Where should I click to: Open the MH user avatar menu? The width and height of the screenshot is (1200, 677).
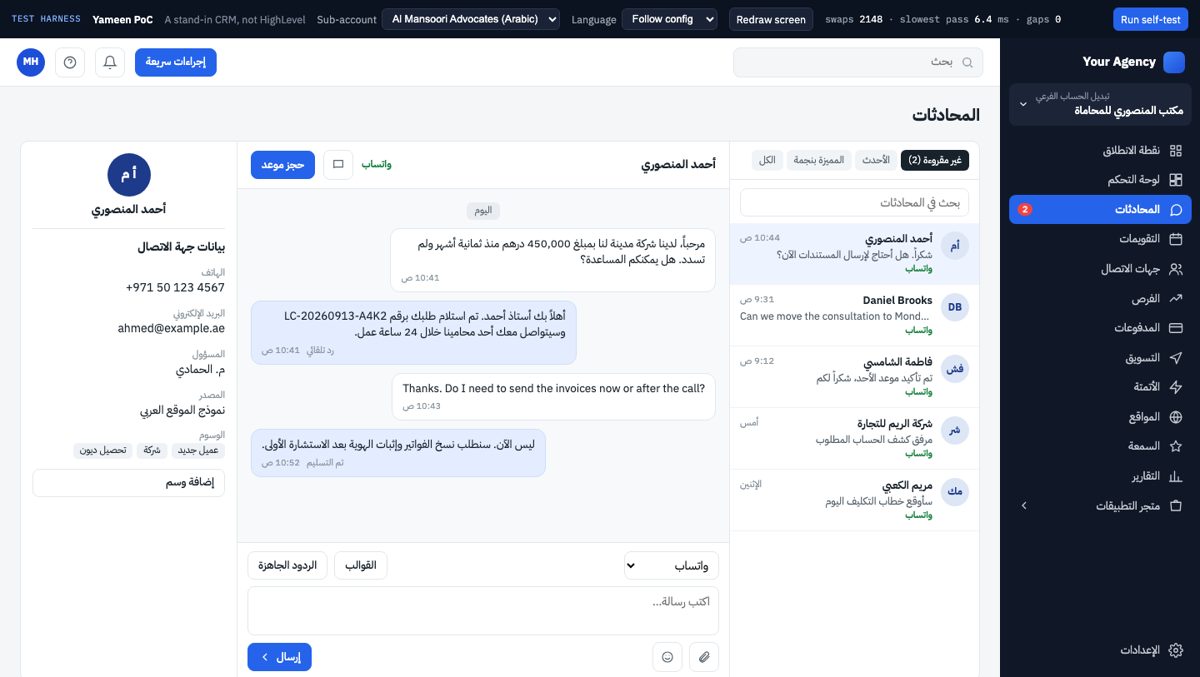31,62
